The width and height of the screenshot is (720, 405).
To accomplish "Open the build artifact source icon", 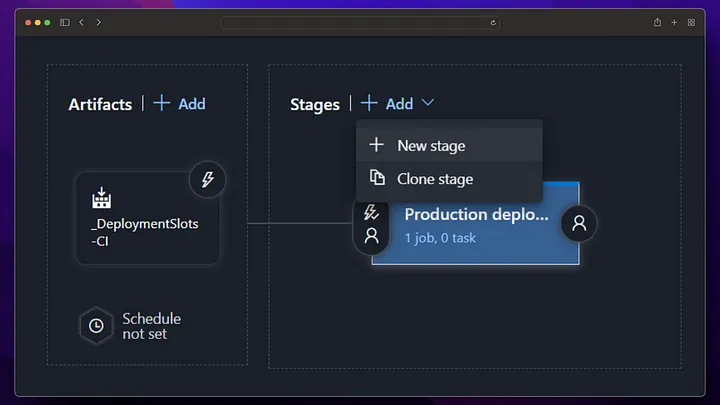I will click(x=101, y=197).
